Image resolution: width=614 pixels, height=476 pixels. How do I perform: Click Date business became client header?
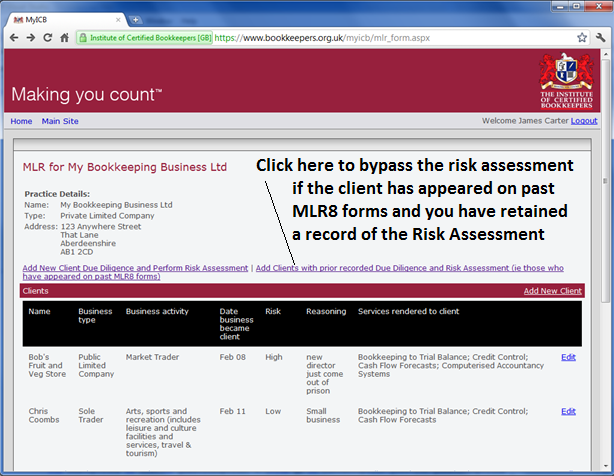tap(236, 324)
